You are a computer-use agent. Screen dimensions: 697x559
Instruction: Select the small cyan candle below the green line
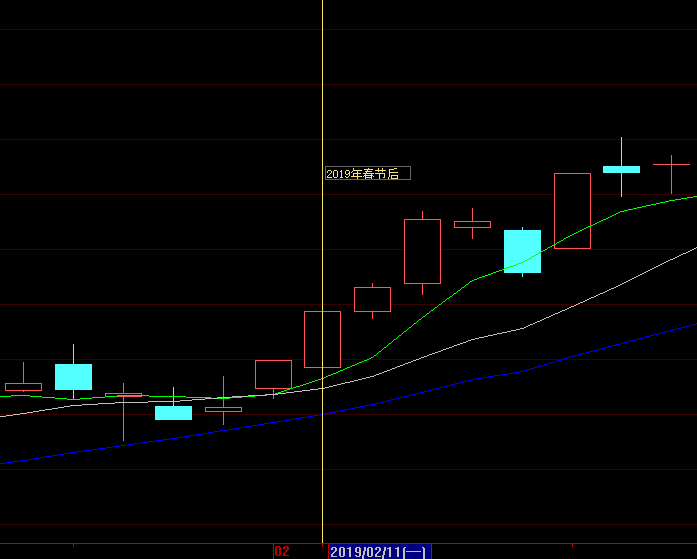click(x=173, y=412)
